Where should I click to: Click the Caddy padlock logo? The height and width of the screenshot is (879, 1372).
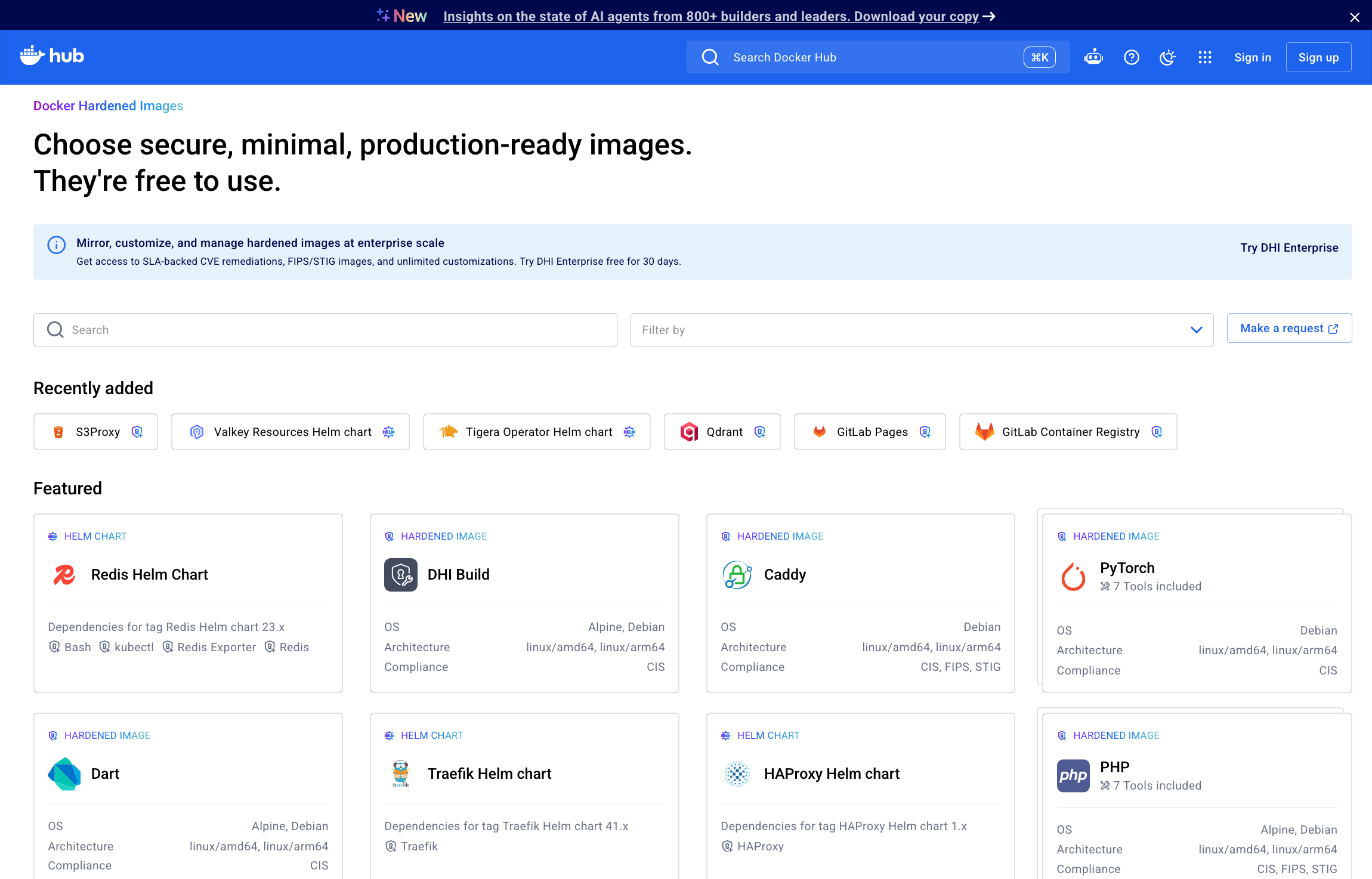click(x=737, y=575)
